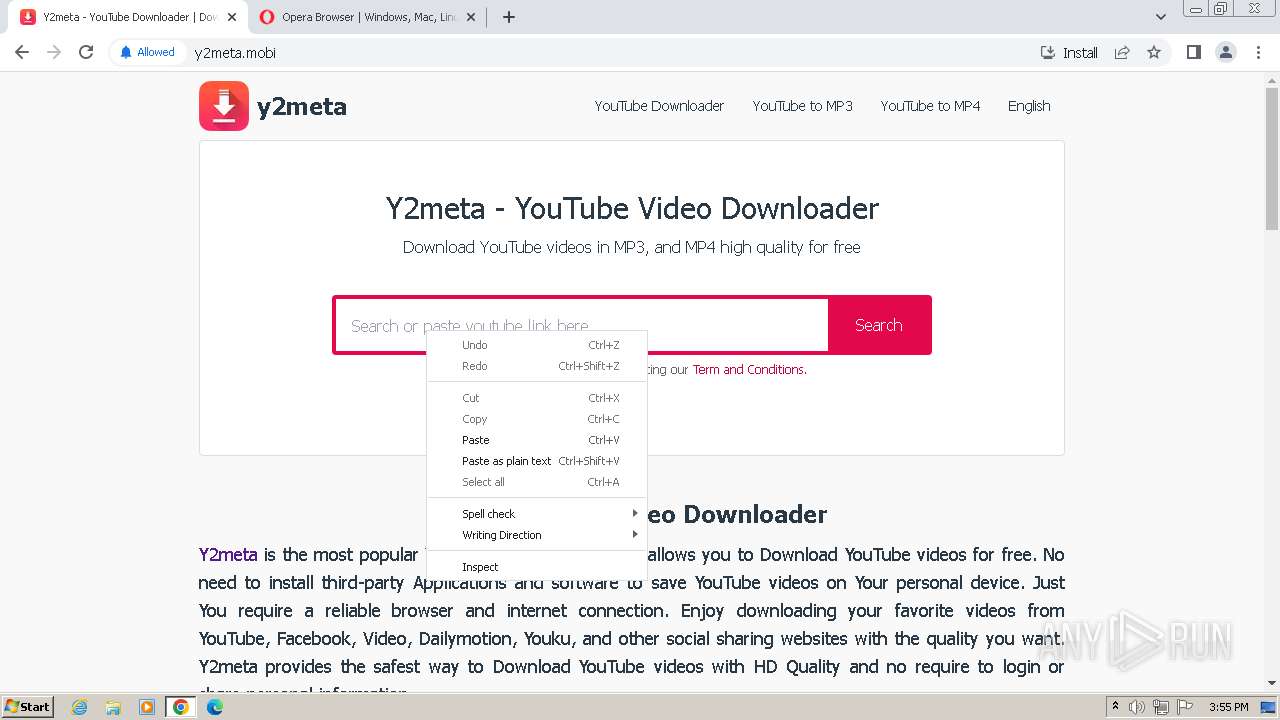Image resolution: width=1280 pixels, height=720 pixels.
Task: Open YouTube to MP4 nav link
Action: pyautogui.click(x=930, y=106)
